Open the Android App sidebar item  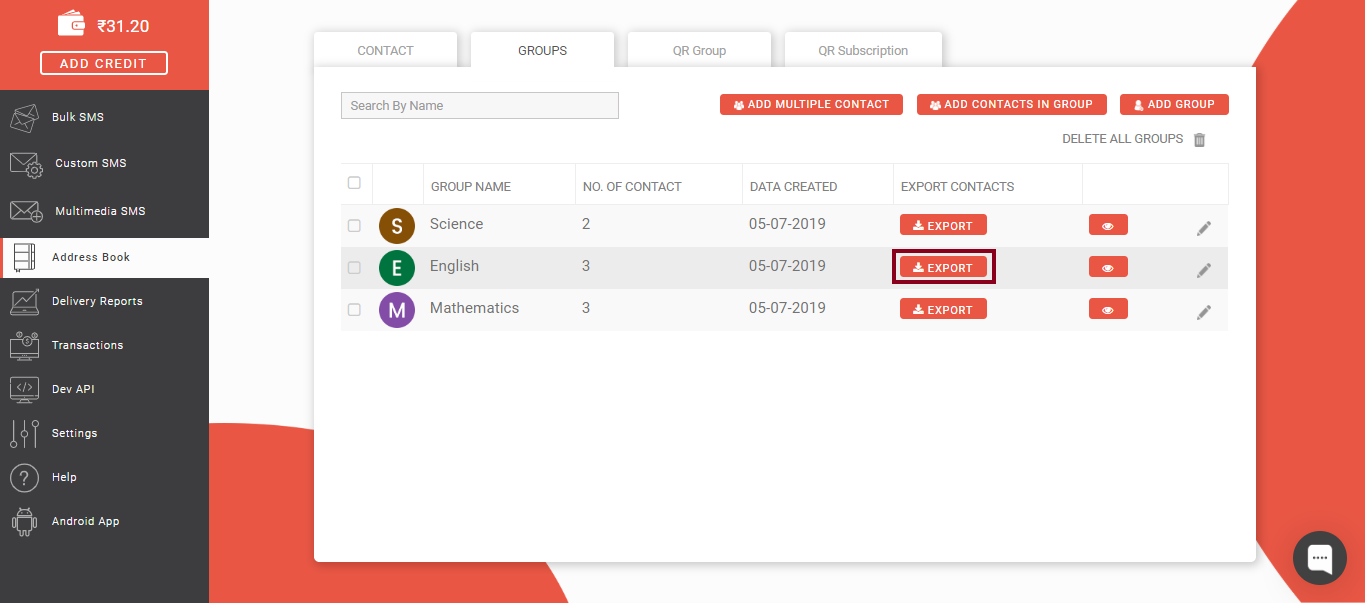coord(85,521)
